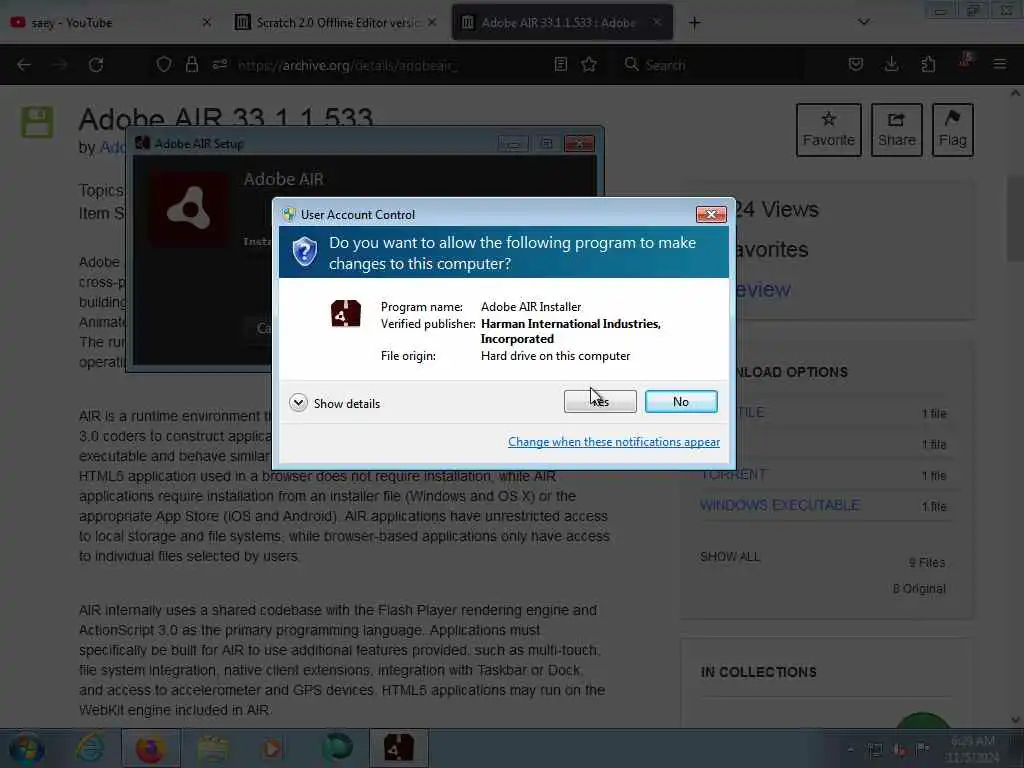Open the Firefox hamburger menu

point(1000,64)
